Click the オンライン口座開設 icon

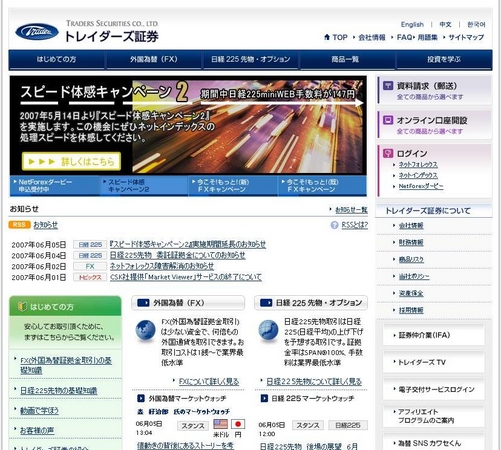tap(388, 120)
